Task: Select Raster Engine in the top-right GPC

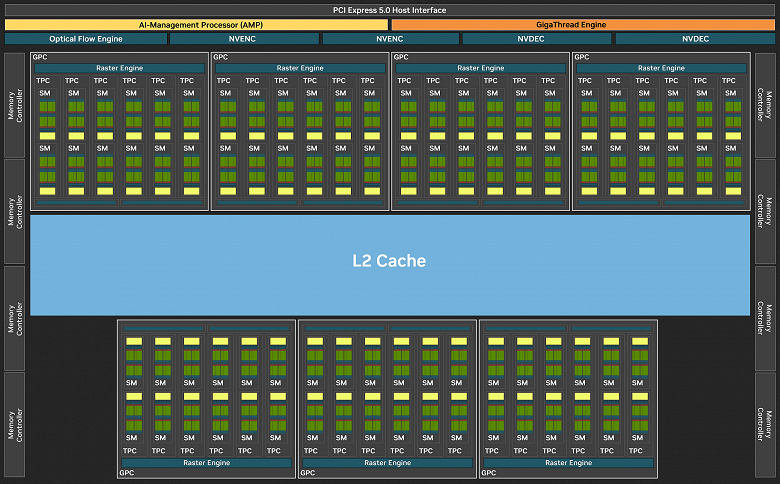Action: point(661,68)
